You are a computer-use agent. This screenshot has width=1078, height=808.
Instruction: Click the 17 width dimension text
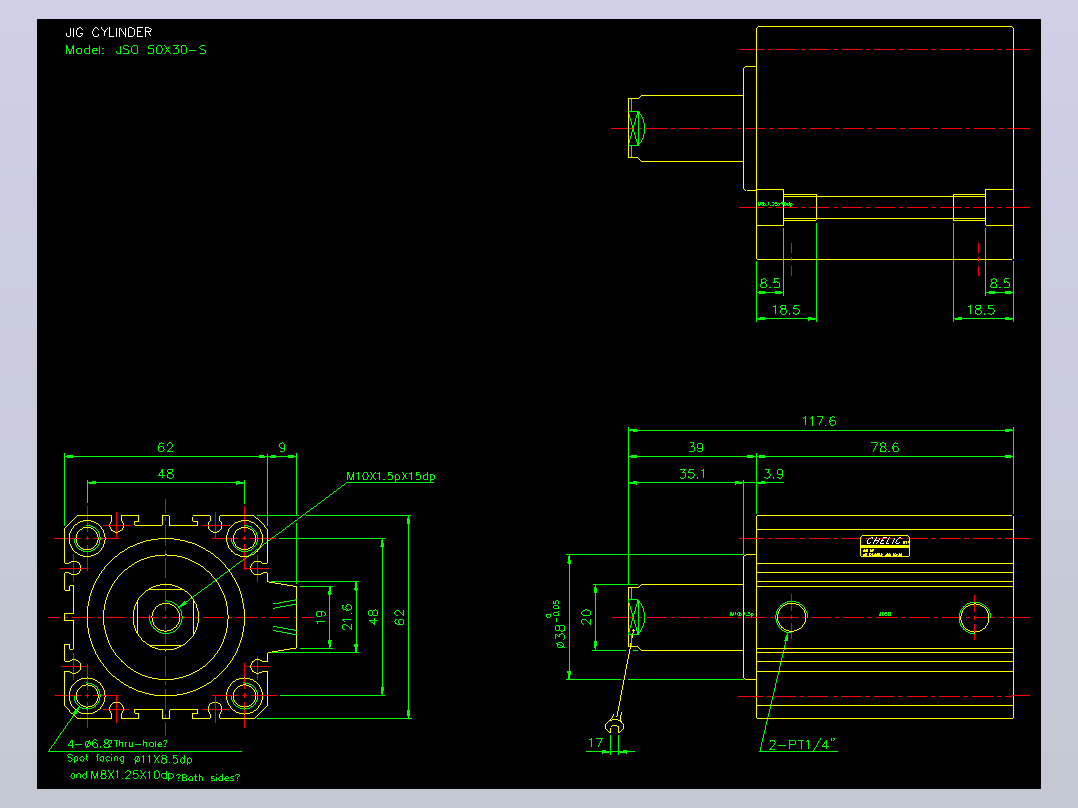tap(595, 743)
